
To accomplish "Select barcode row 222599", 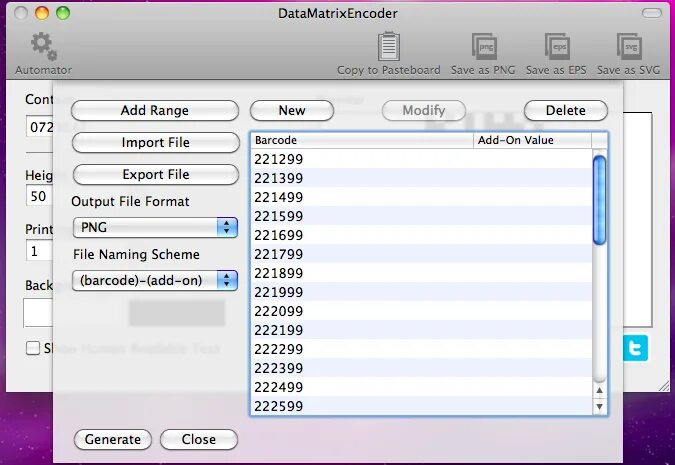I will tap(421, 406).
